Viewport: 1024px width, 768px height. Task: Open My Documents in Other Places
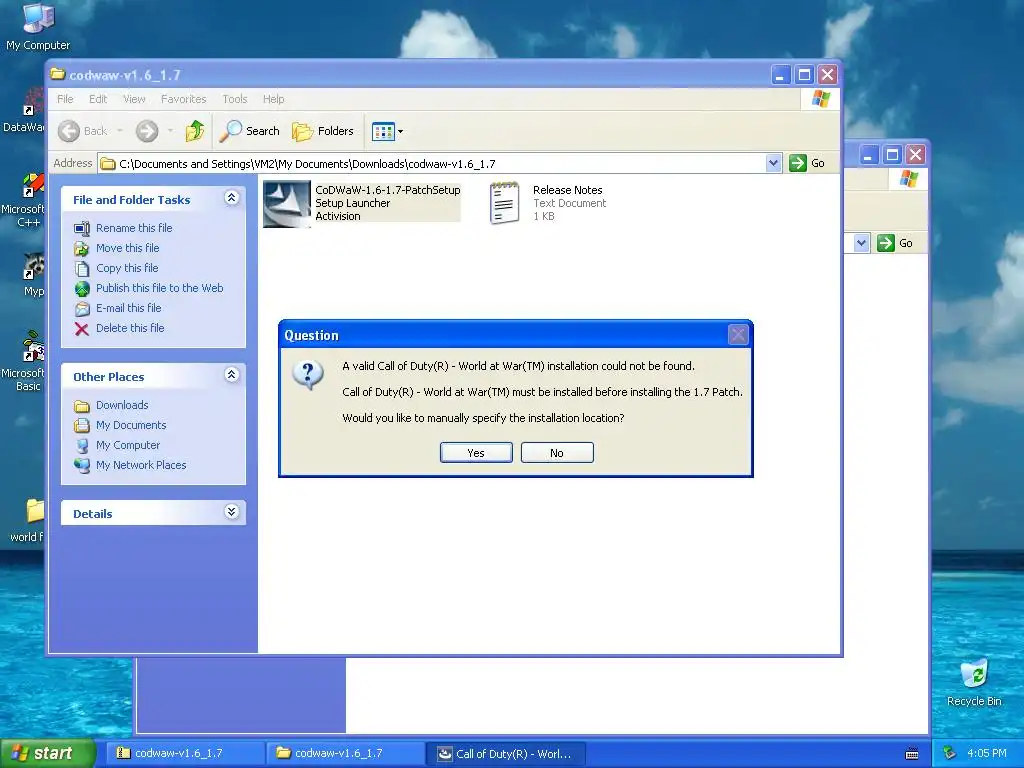[131, 425]
